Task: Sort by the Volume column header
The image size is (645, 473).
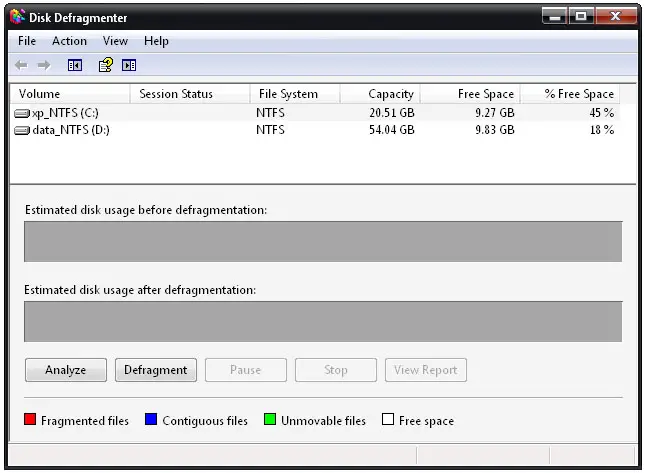Action: click(x=70, y=94)
